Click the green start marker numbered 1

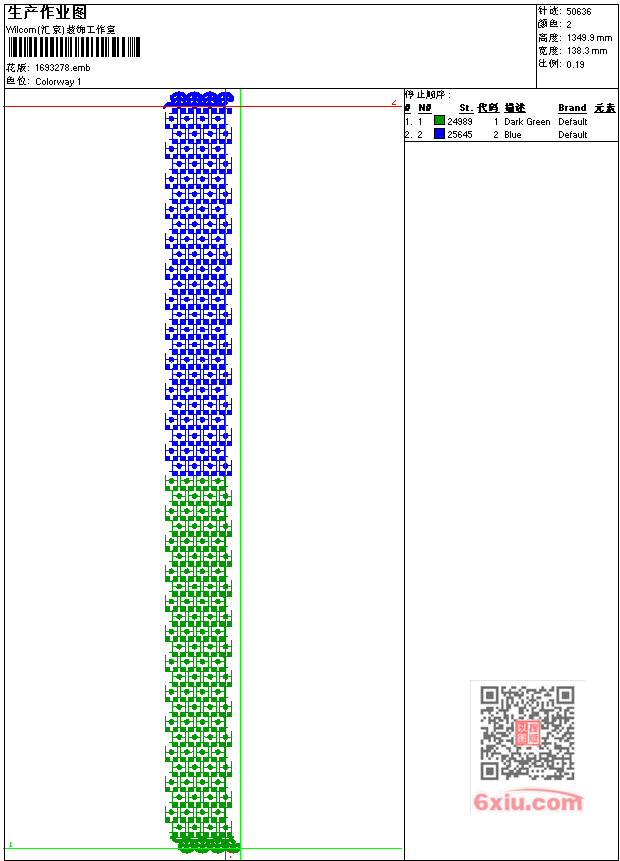[10, 845]
